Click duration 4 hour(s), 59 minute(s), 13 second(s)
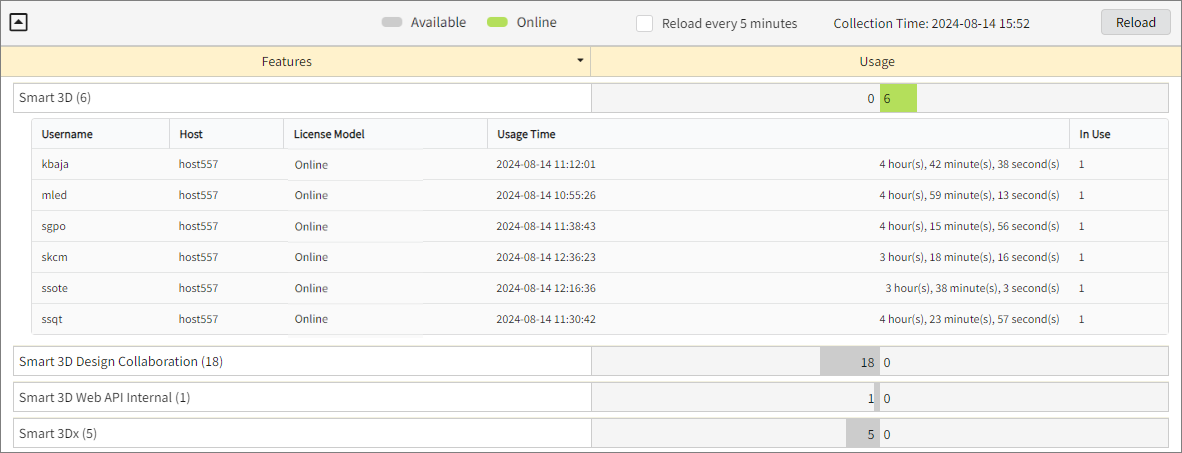1182x453 pixels. (x=969, y=195)
